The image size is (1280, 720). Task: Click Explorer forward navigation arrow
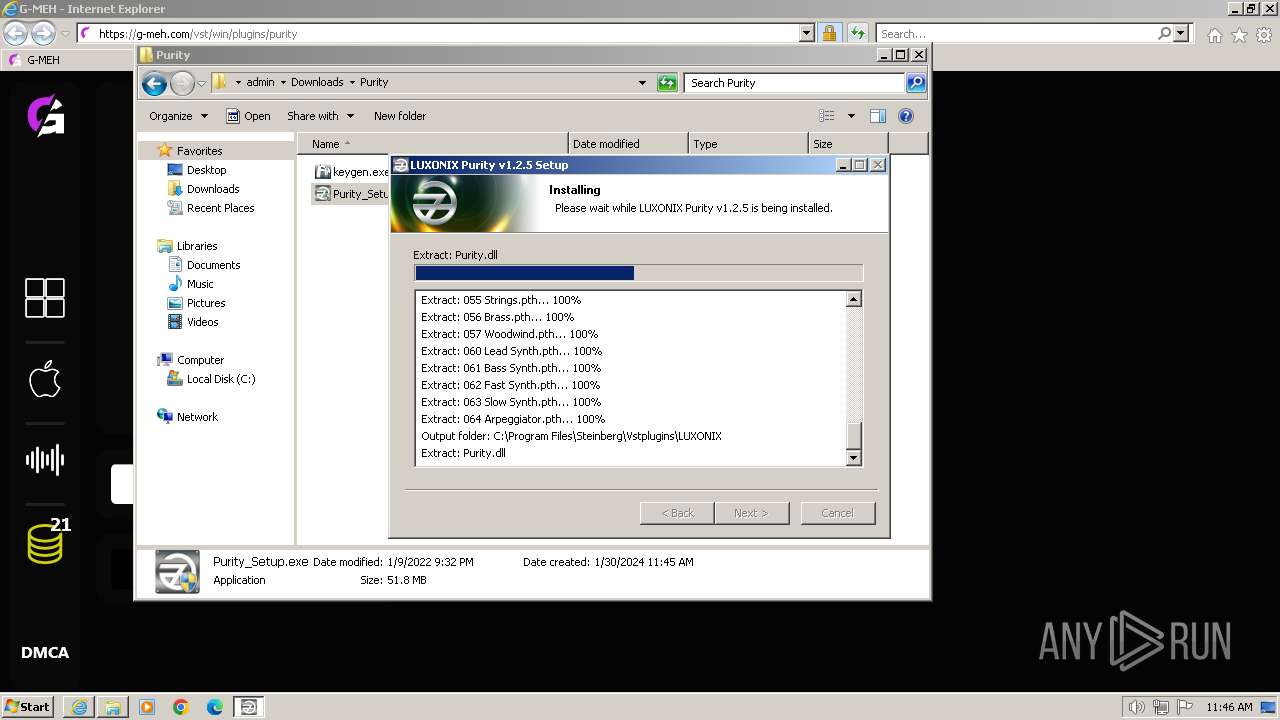182,83
